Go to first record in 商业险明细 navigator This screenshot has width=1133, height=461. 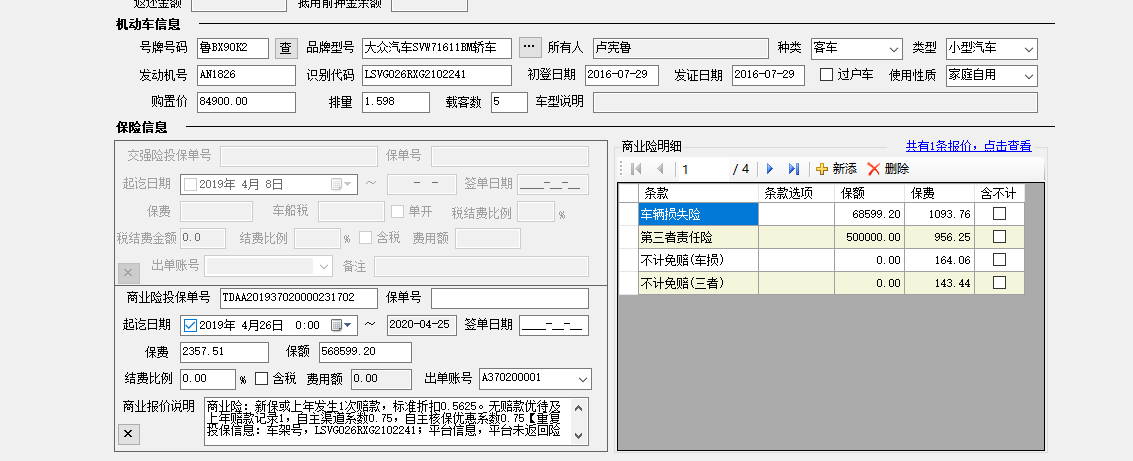click(636, 169)
